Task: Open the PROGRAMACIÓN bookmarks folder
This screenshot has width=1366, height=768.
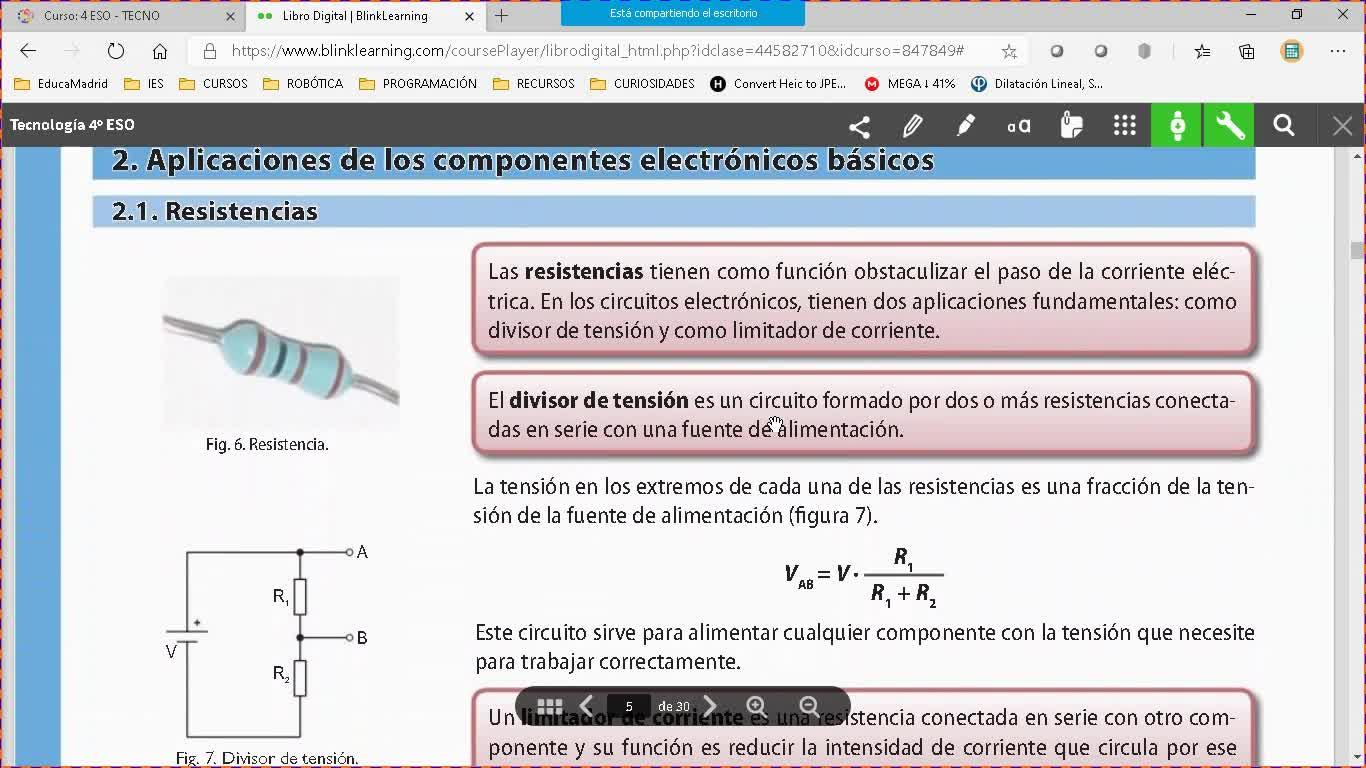Action: pos(418,84)
